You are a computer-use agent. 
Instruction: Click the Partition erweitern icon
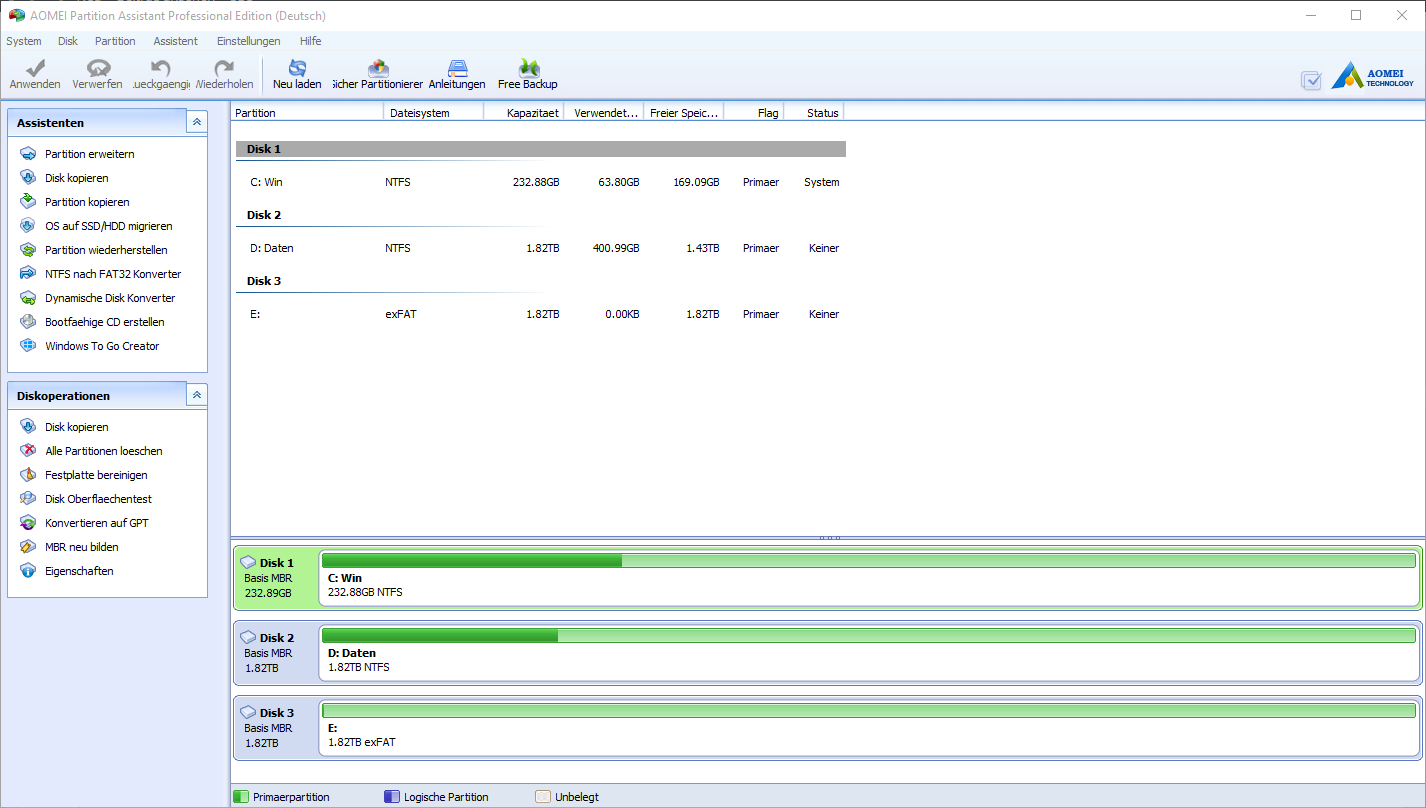[28, 154]
